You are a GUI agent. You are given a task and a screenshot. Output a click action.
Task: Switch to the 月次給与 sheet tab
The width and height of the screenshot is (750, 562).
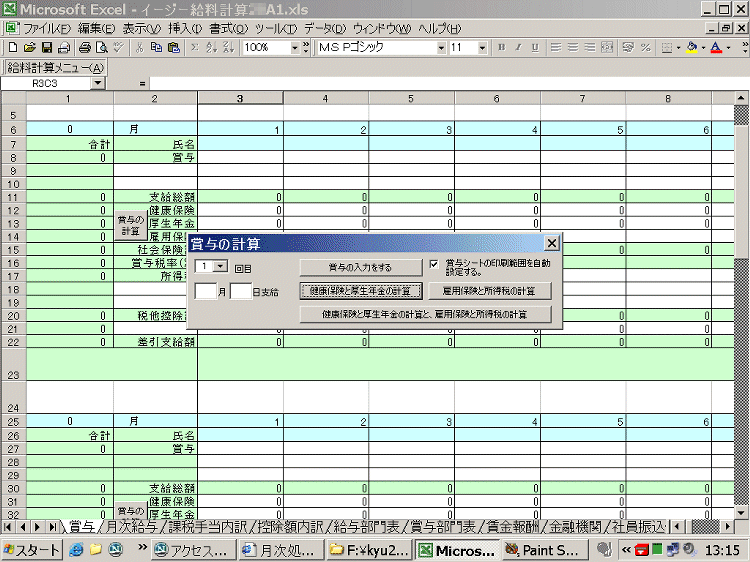130,526
